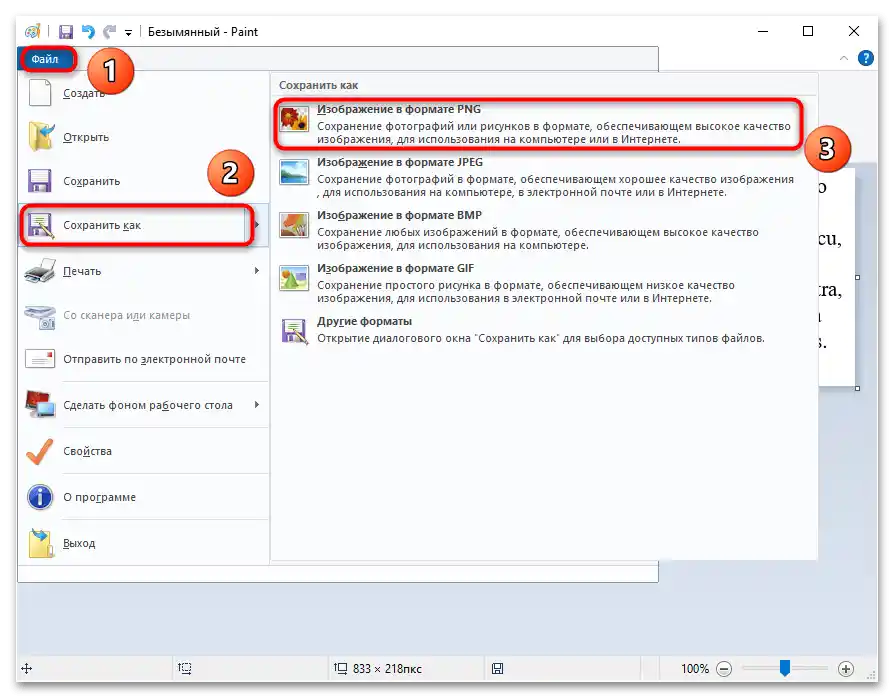894x700 pixels.
Task: Open О программе from the file menu
Action: (x=143, y=497)
